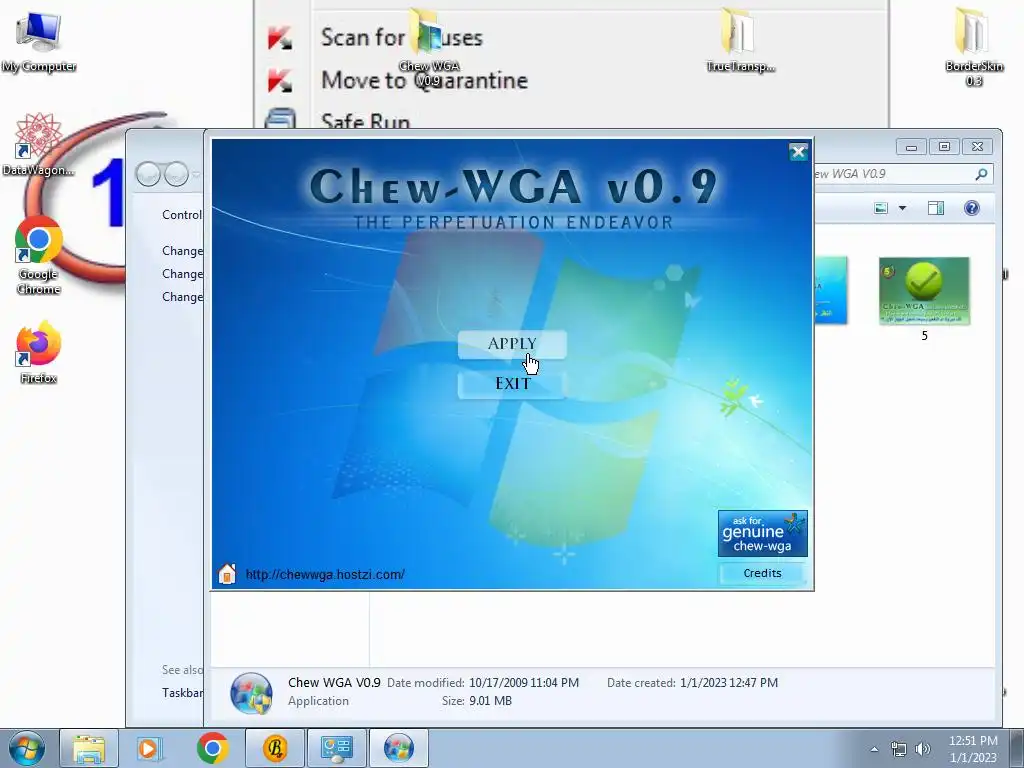Click the taskbar clock 12:51 PM

click(973, 741)
